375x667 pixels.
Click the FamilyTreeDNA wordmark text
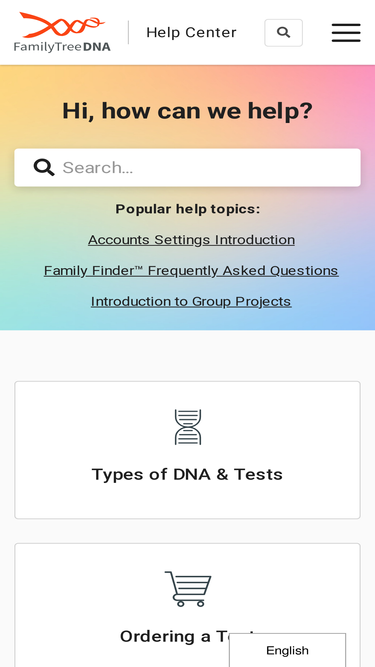(62, 46)
